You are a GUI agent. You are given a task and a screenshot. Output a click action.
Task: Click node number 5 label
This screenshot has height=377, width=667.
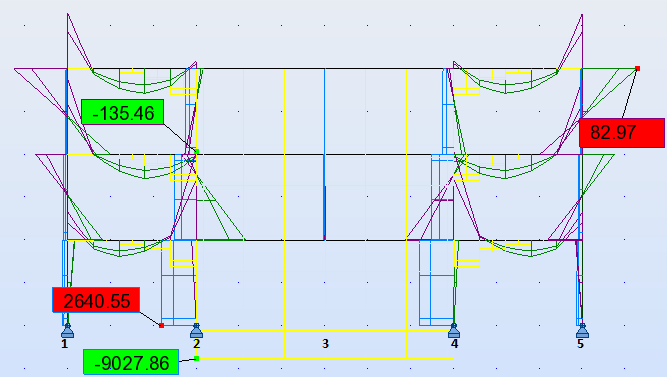coord(580,344)
